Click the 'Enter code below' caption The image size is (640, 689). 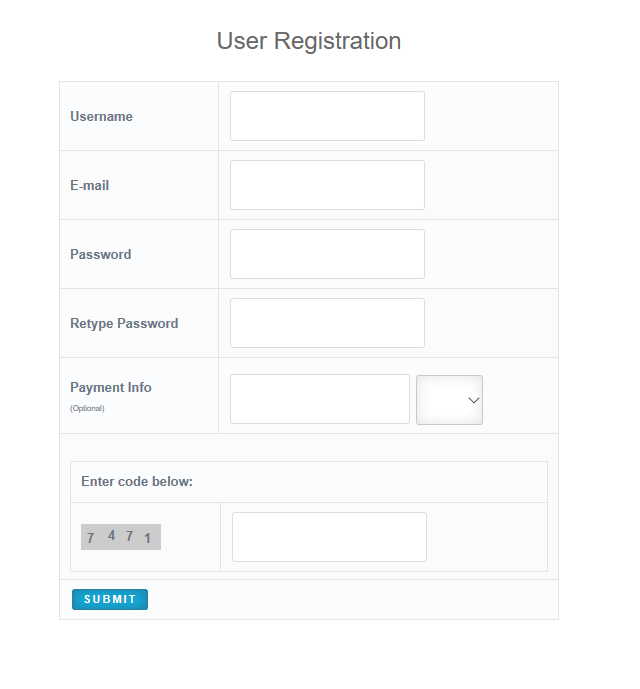pos(137,481)
